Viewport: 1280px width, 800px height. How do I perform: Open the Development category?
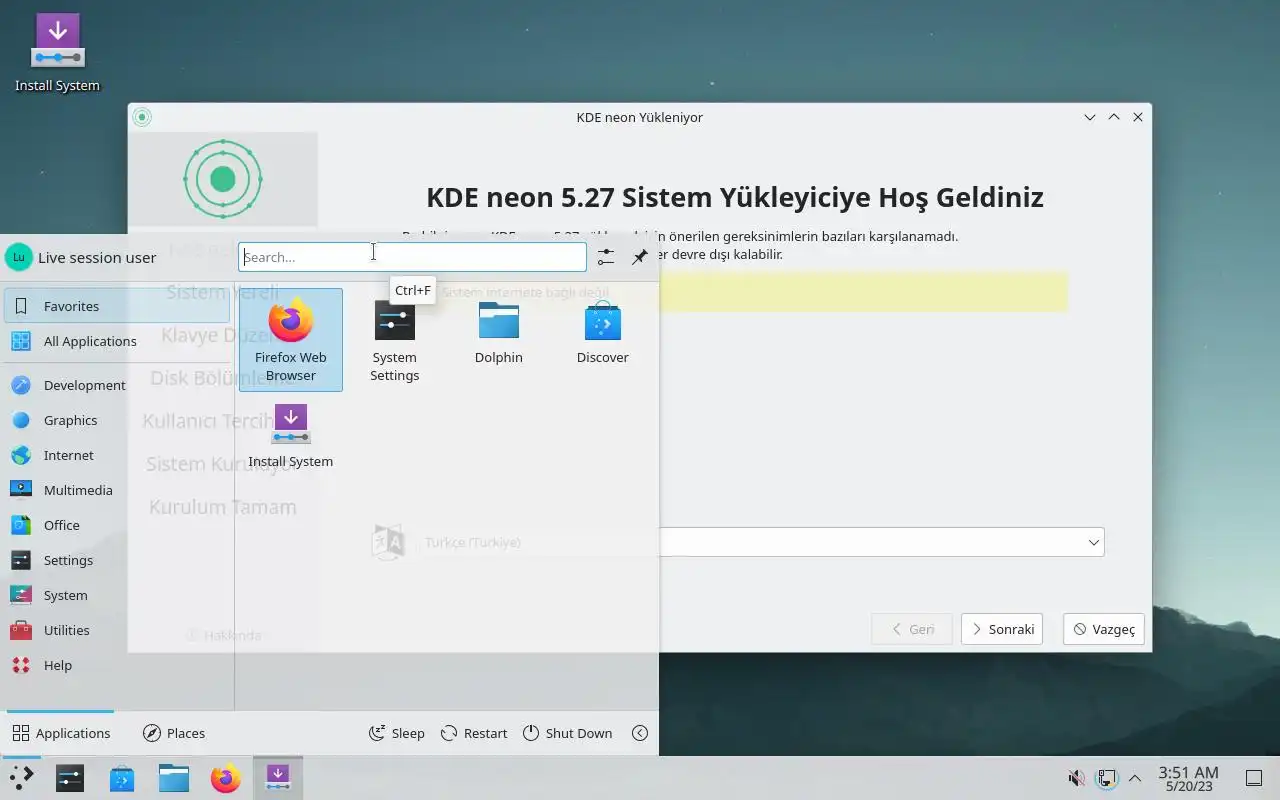tap(117, 385)
